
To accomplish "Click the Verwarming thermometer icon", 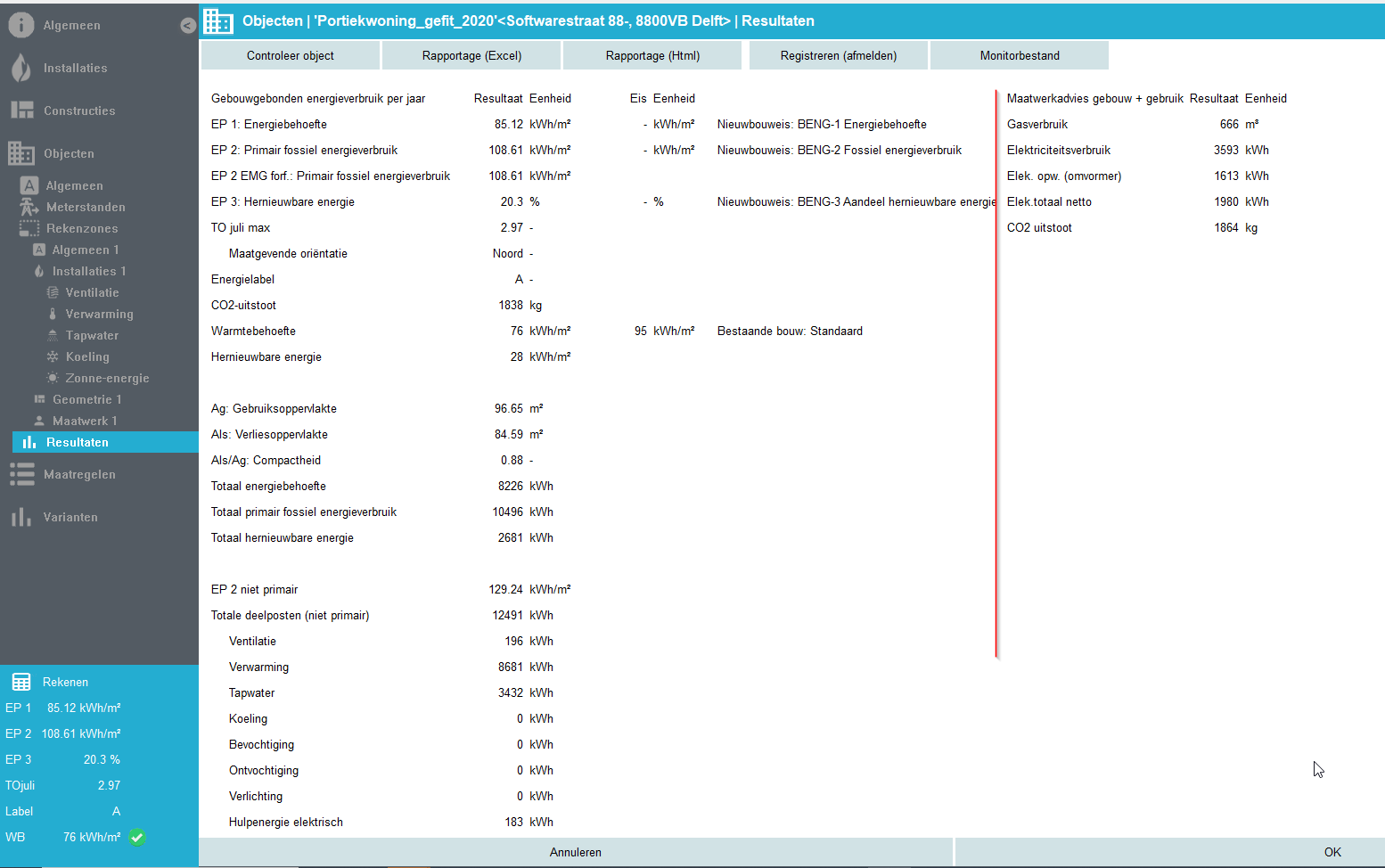I will pos(53,314).
